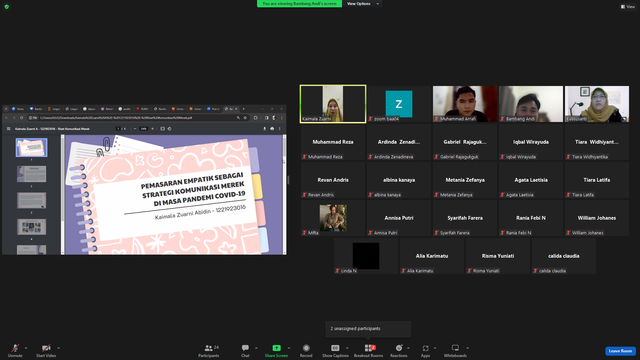Expand arrow beside Apps

click(435, 348)
